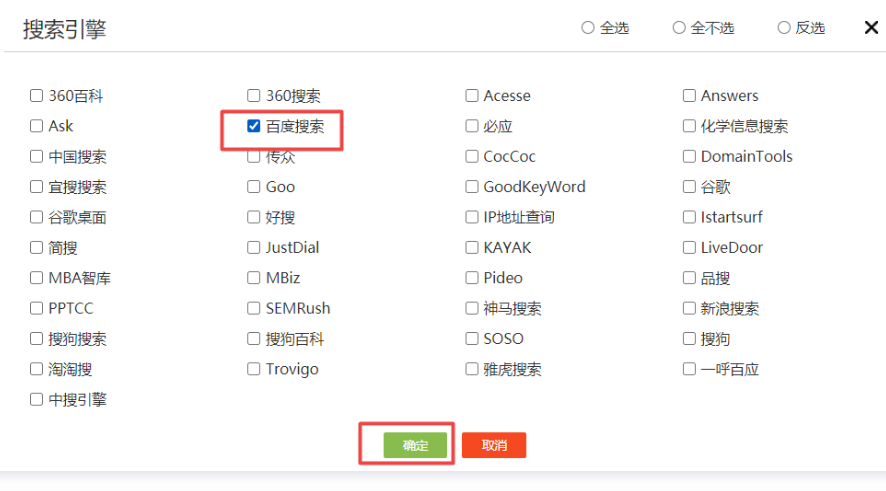Check the 新浪搜索 checkbox
The width and height of the screenshot is (886, 491).
(689, 308)
